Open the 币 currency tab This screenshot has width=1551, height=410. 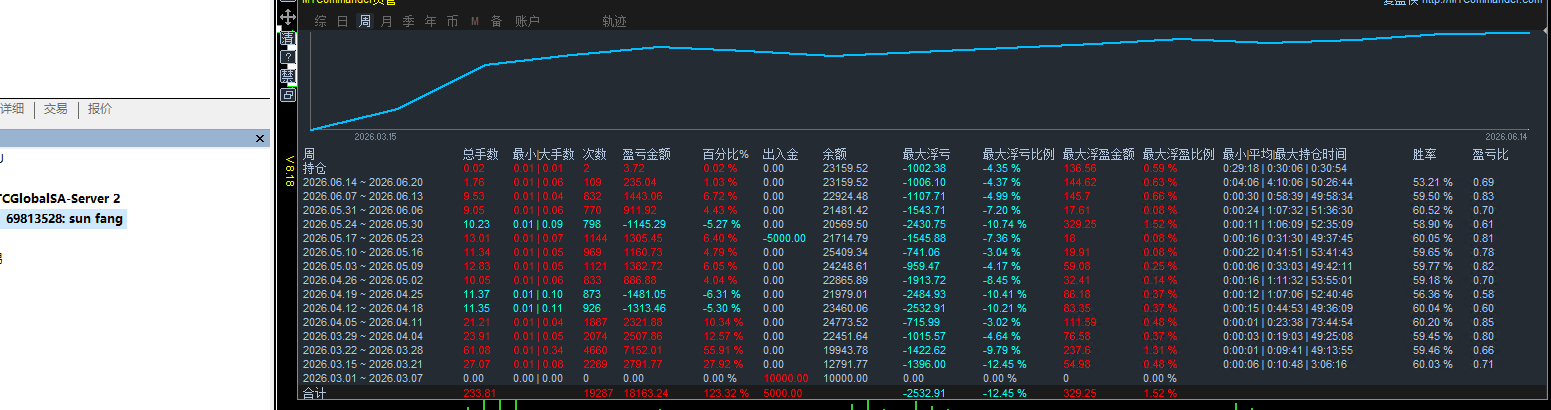coord(452,21)
